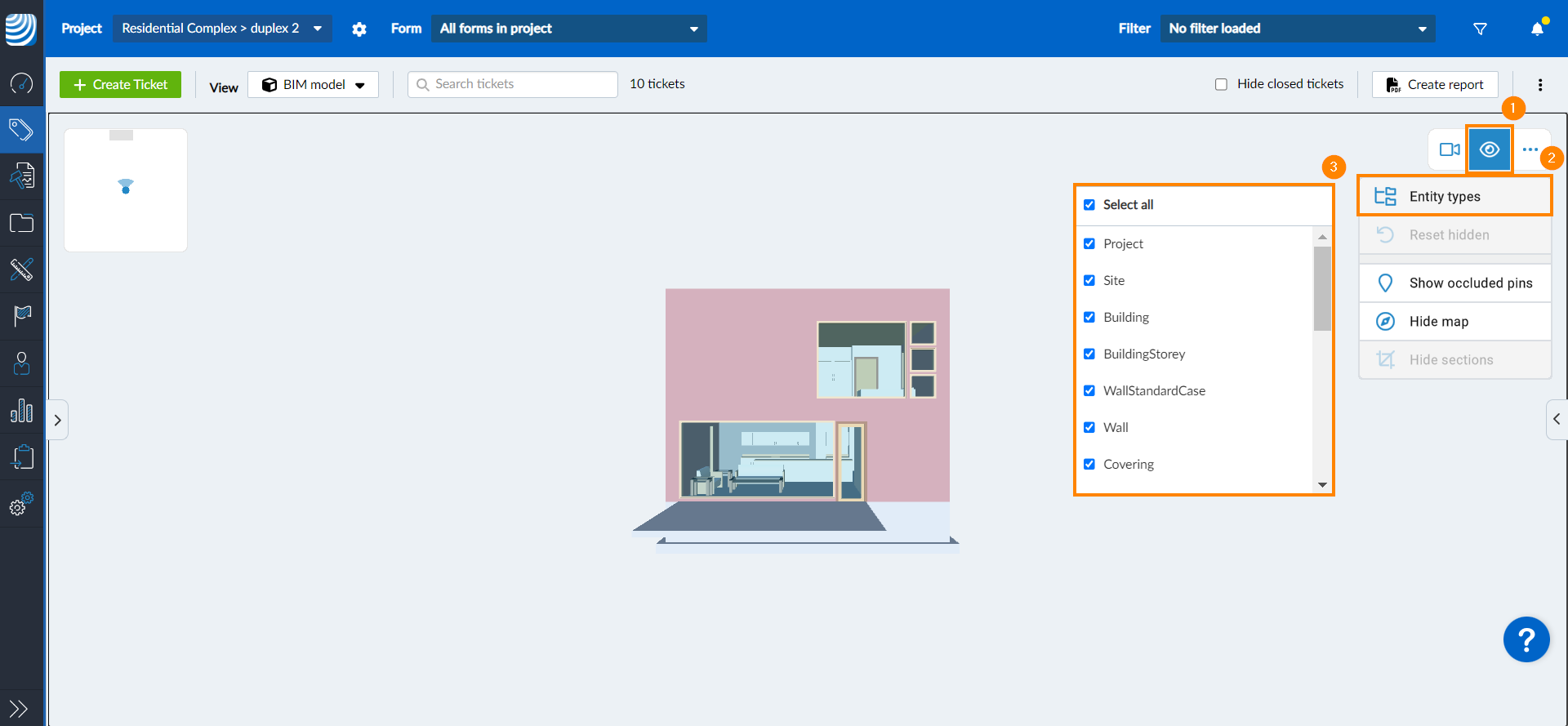
Task: Open the bar chart statistics sidebar icon
Action: point(21,410)
